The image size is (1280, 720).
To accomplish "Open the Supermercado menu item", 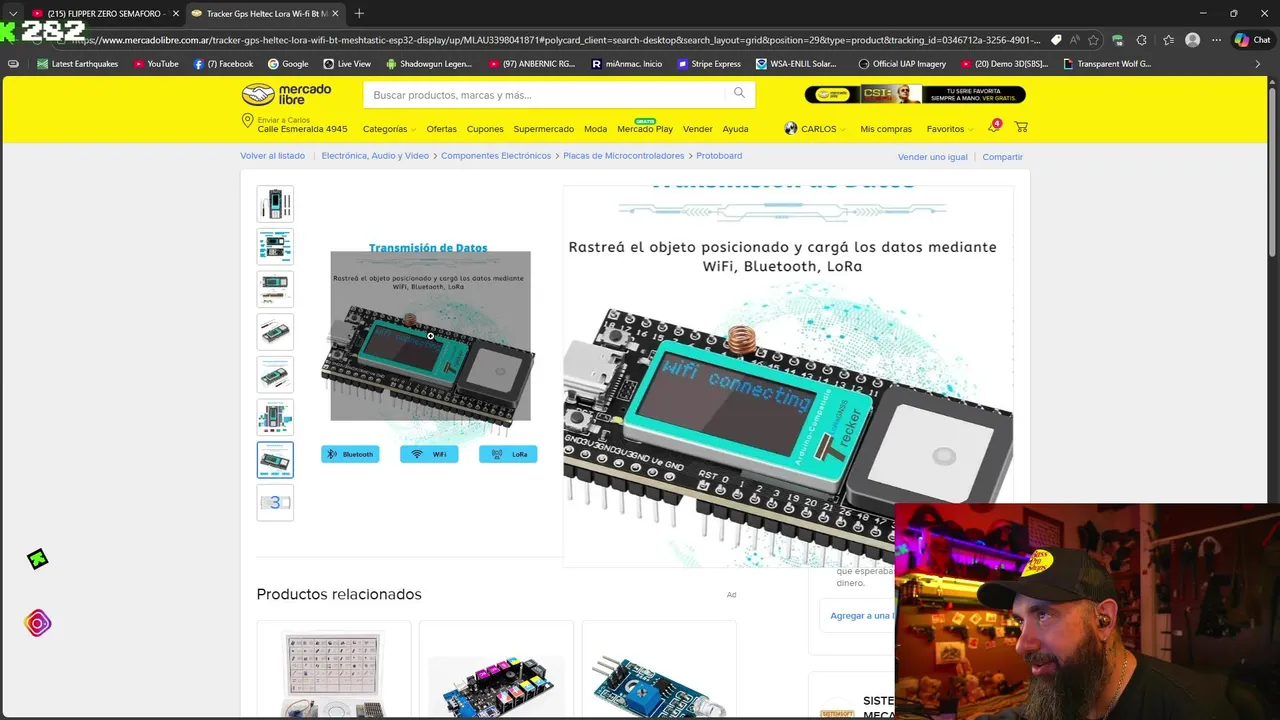I will click(x=544, y=129).
